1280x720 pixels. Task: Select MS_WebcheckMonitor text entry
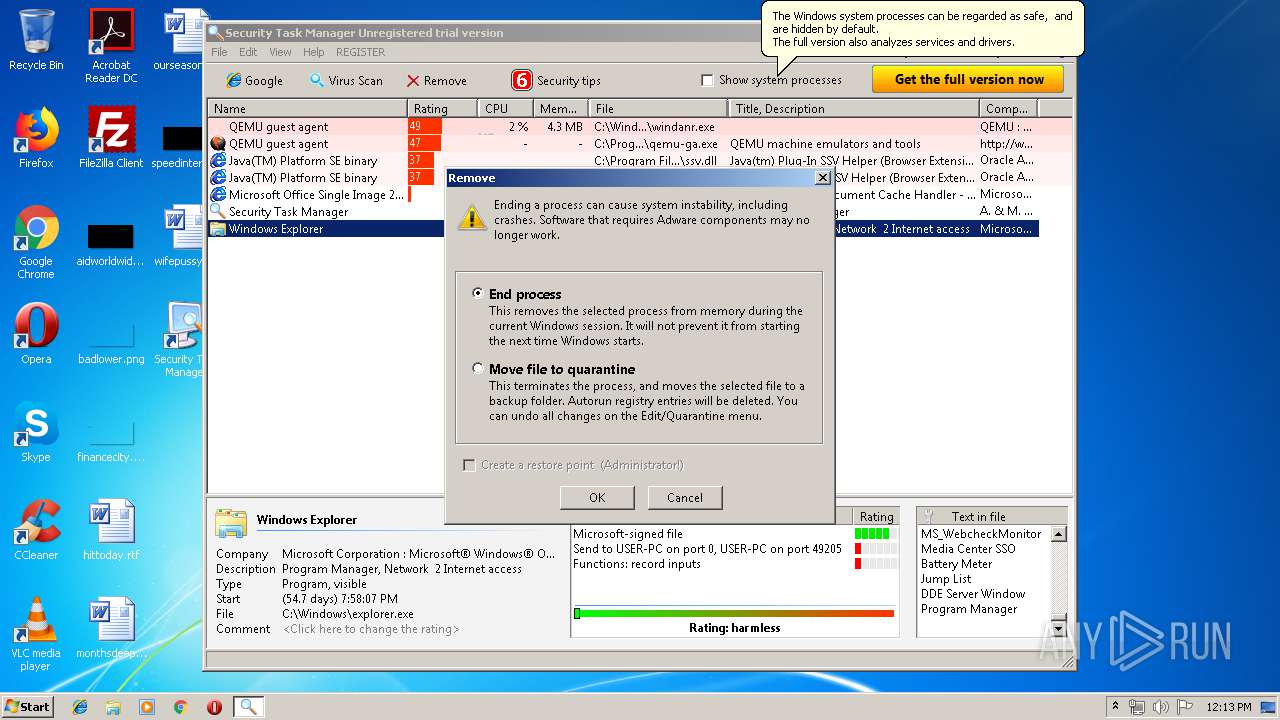pyautogui.click(x=981, y=534)
